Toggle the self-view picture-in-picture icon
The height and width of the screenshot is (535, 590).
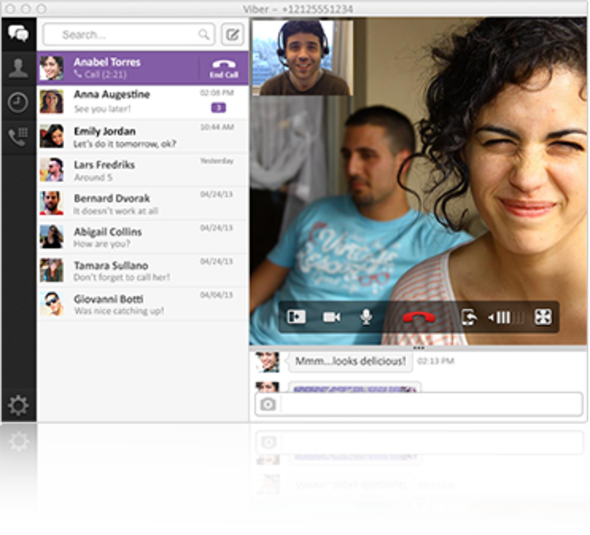click(296, 317)
